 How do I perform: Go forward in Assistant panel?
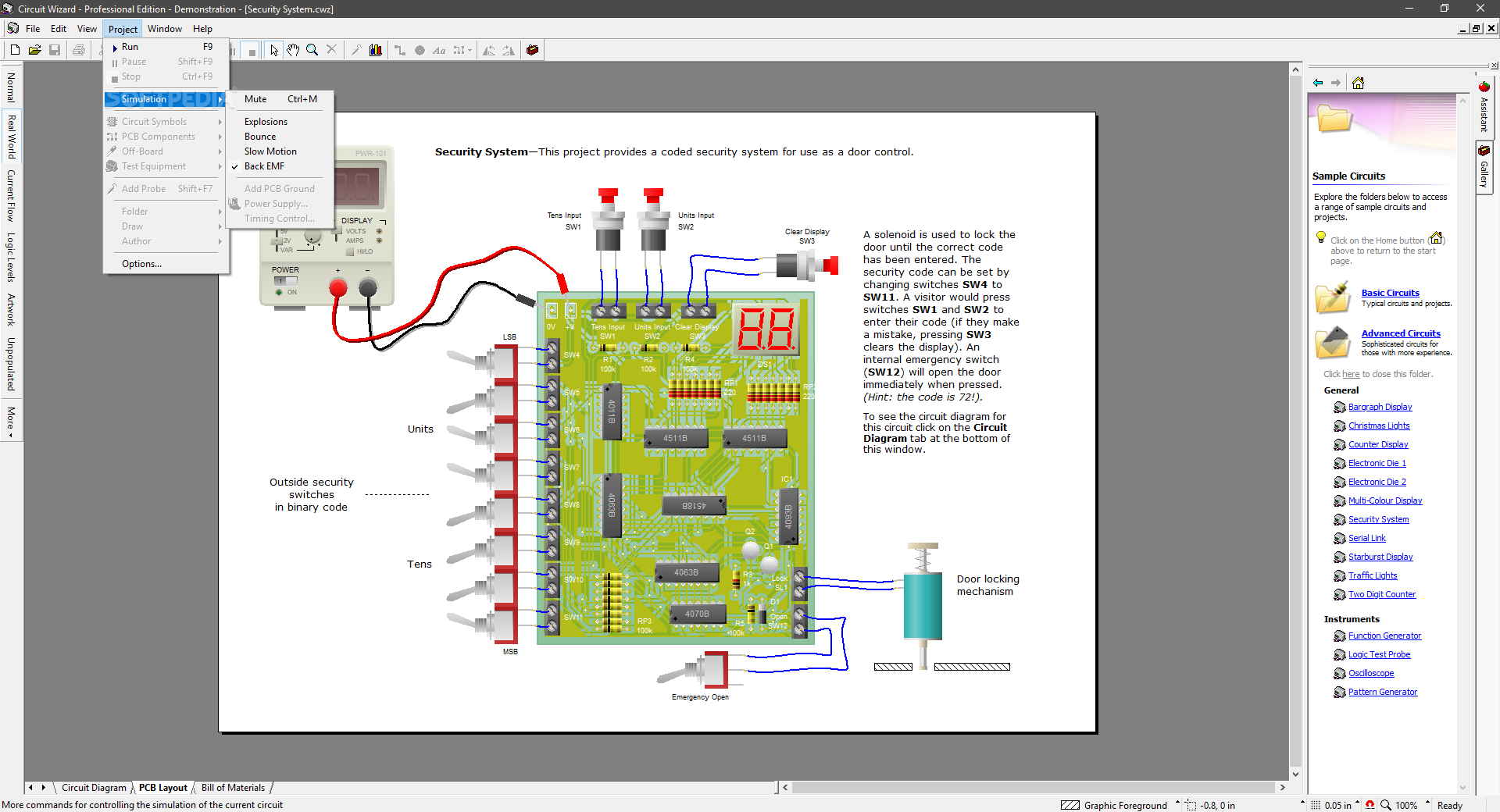1336,83
